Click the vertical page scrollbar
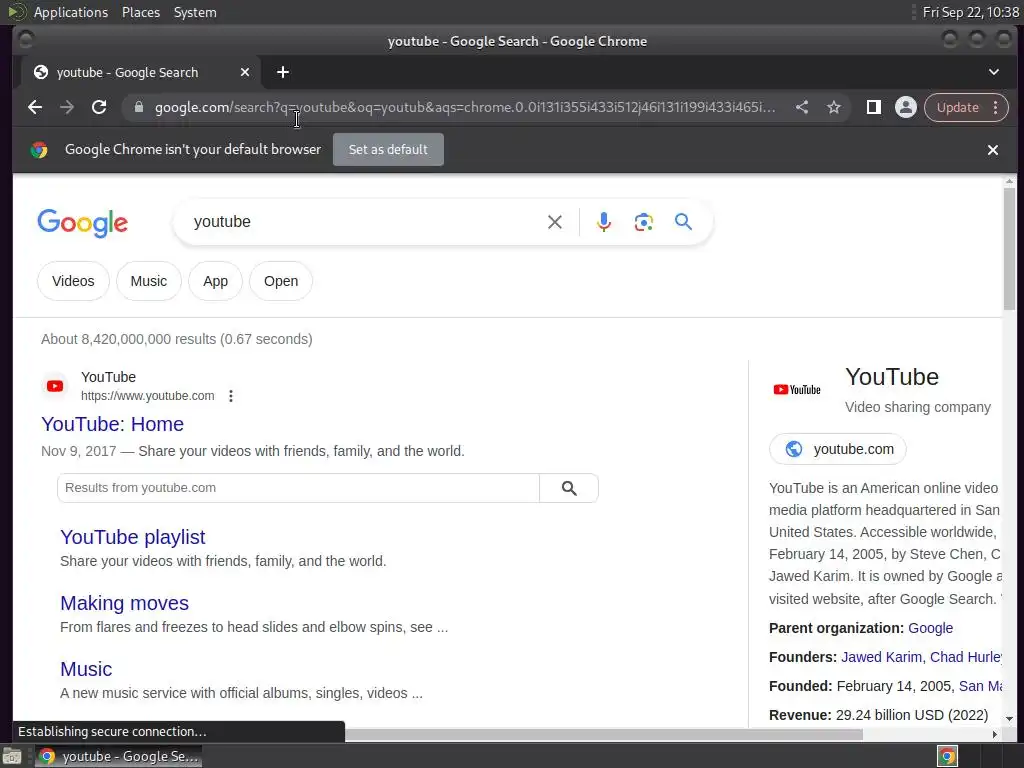Screen dimensions: 1024x768 click(x=1009, y=248)
